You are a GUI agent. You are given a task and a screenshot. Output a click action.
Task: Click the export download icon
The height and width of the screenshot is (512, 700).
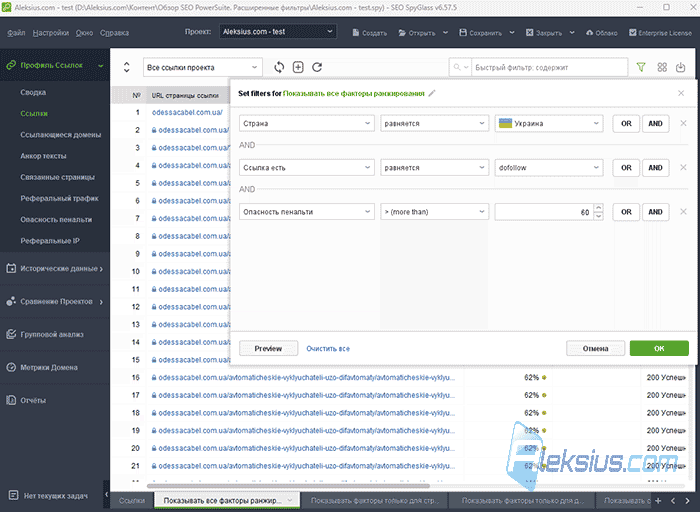[x=680, y=67]
